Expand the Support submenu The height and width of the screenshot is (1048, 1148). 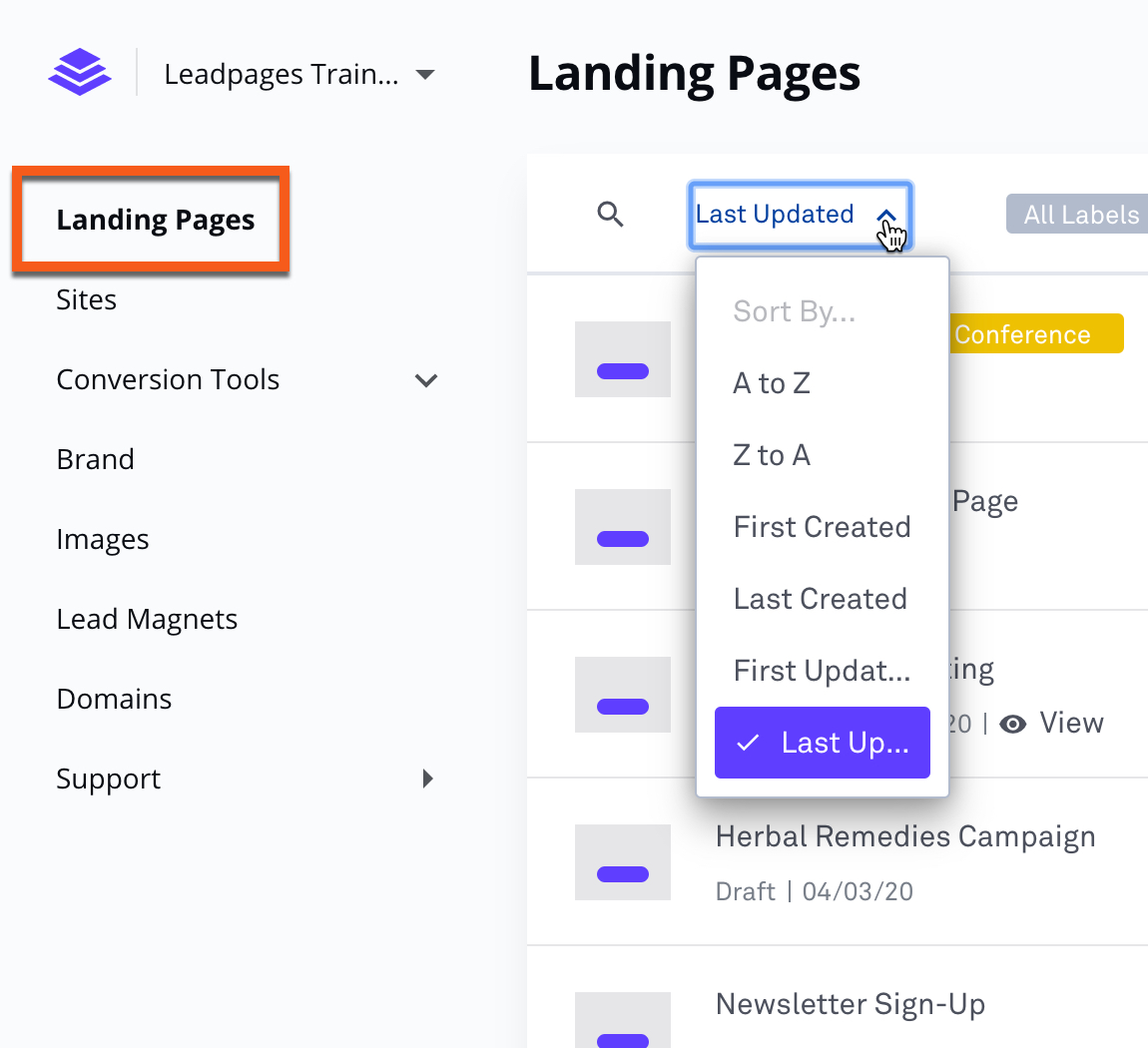(428, 779)
